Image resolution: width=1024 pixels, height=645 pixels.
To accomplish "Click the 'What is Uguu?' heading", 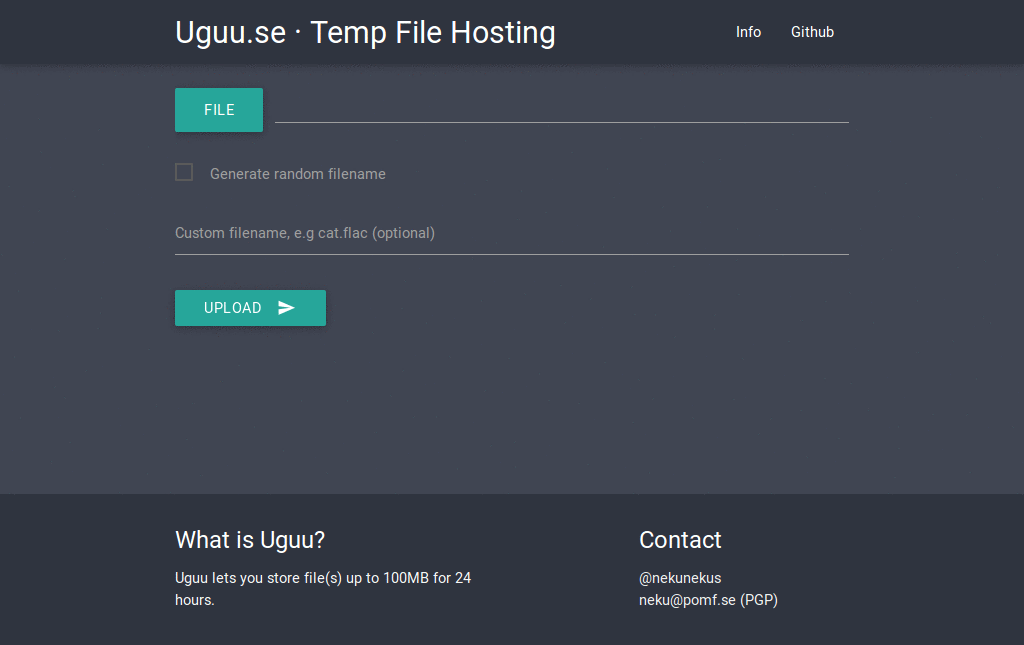I will pyautogui.click(x=250, y=540).
